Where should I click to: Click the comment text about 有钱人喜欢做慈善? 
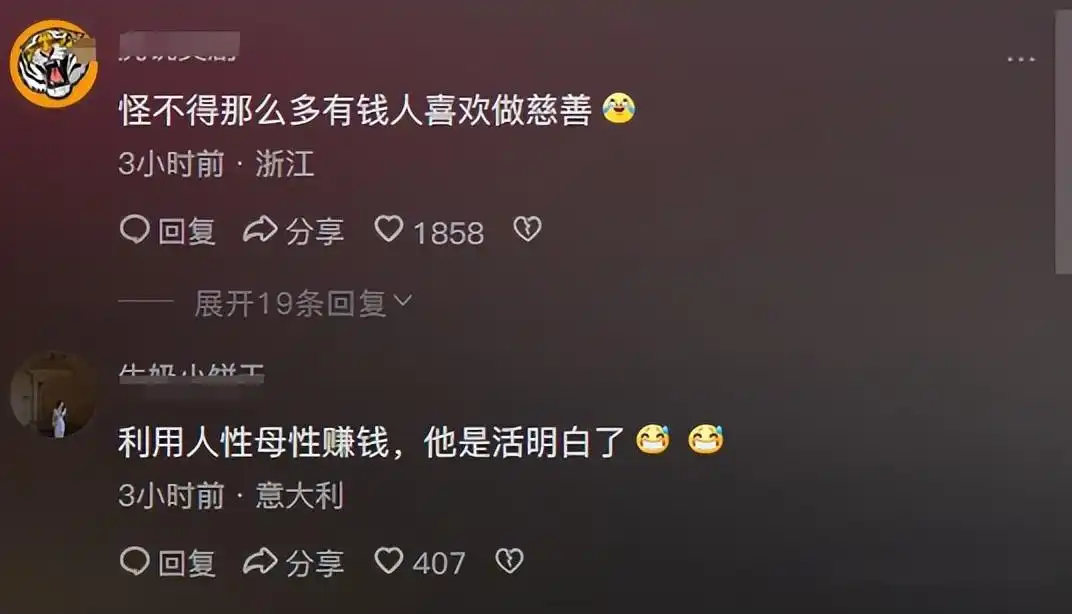(x=355, y=110)
